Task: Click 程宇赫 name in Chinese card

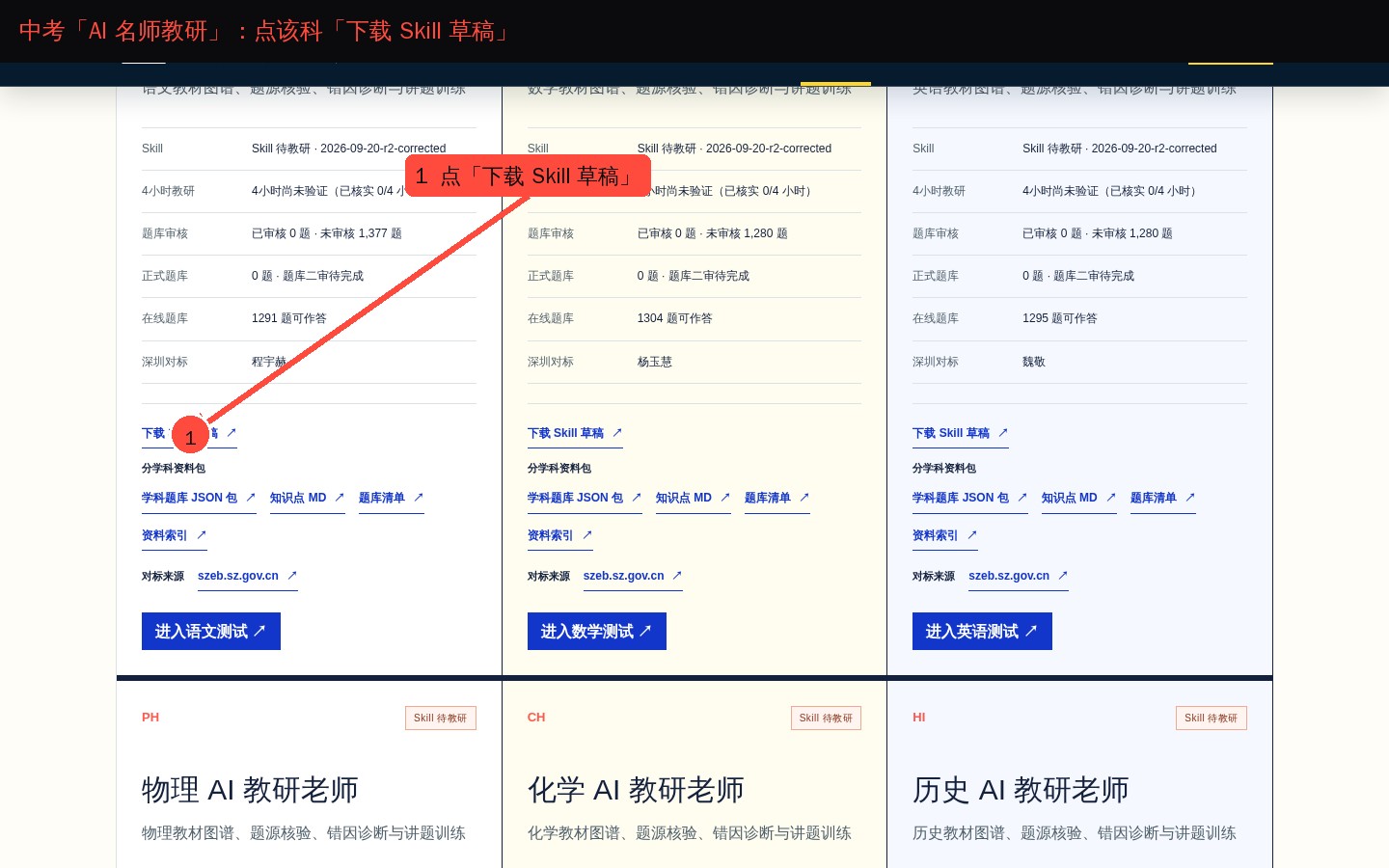Action: (269, 363)
